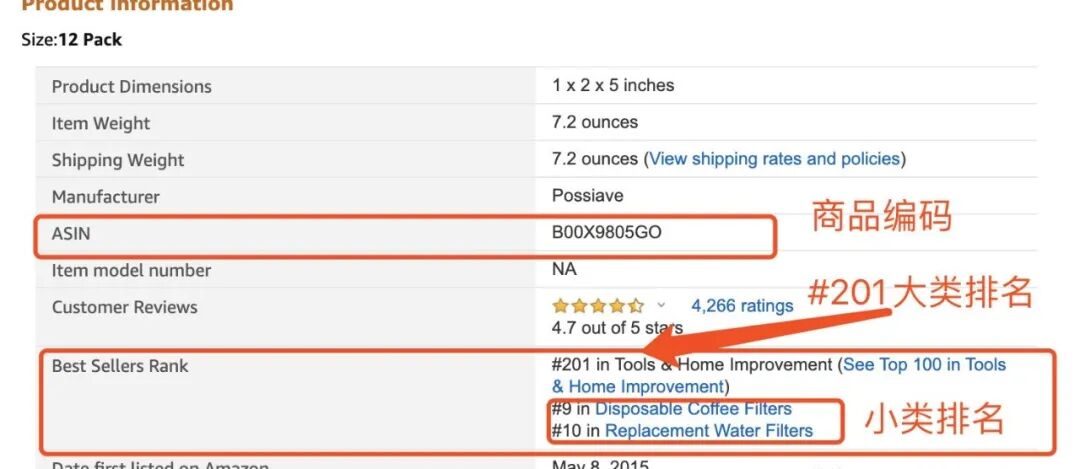Screen dimensions: 1080x469
Task: Click the gold star rating icon
Action: (x=597, y=306)
